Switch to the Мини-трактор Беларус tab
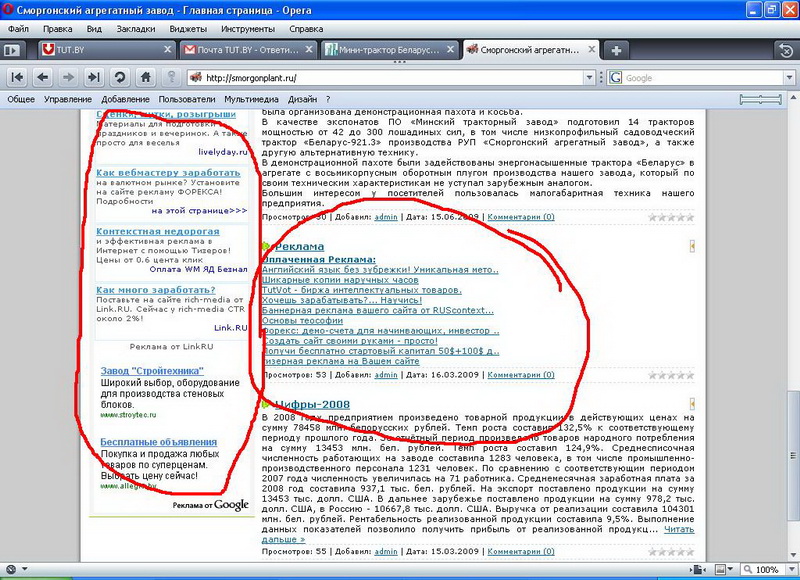This screenshot has width=800, height=580. [391, 50]
